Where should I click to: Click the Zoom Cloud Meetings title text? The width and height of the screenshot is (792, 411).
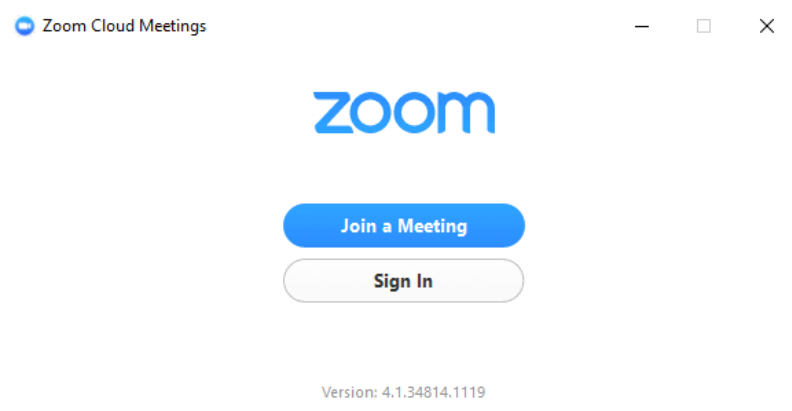click(x=124, y=26)
